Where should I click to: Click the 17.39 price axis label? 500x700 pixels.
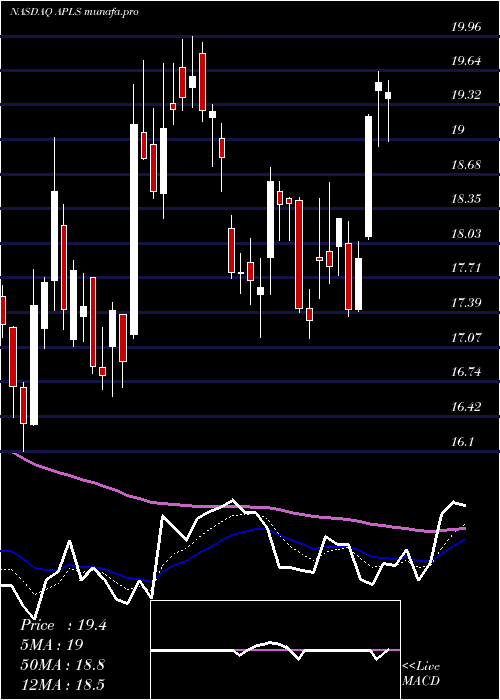pos(466,302)
